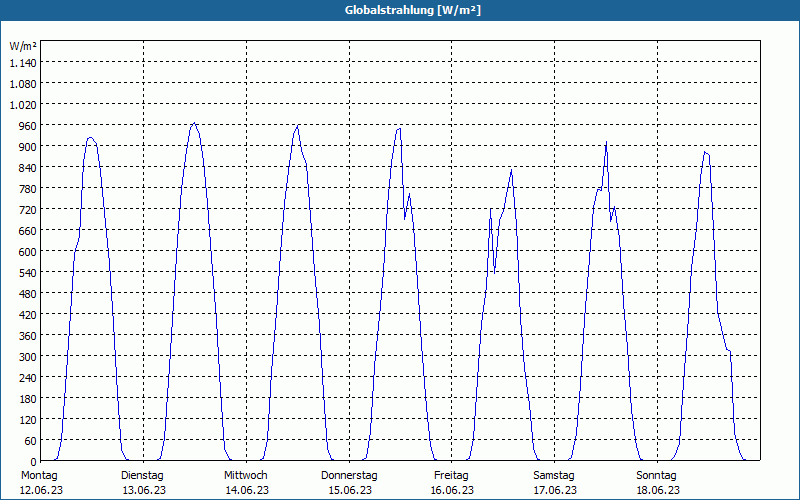Click the 480 y-axis label
The height and width of the screenshot is (500, 800).
28,294
